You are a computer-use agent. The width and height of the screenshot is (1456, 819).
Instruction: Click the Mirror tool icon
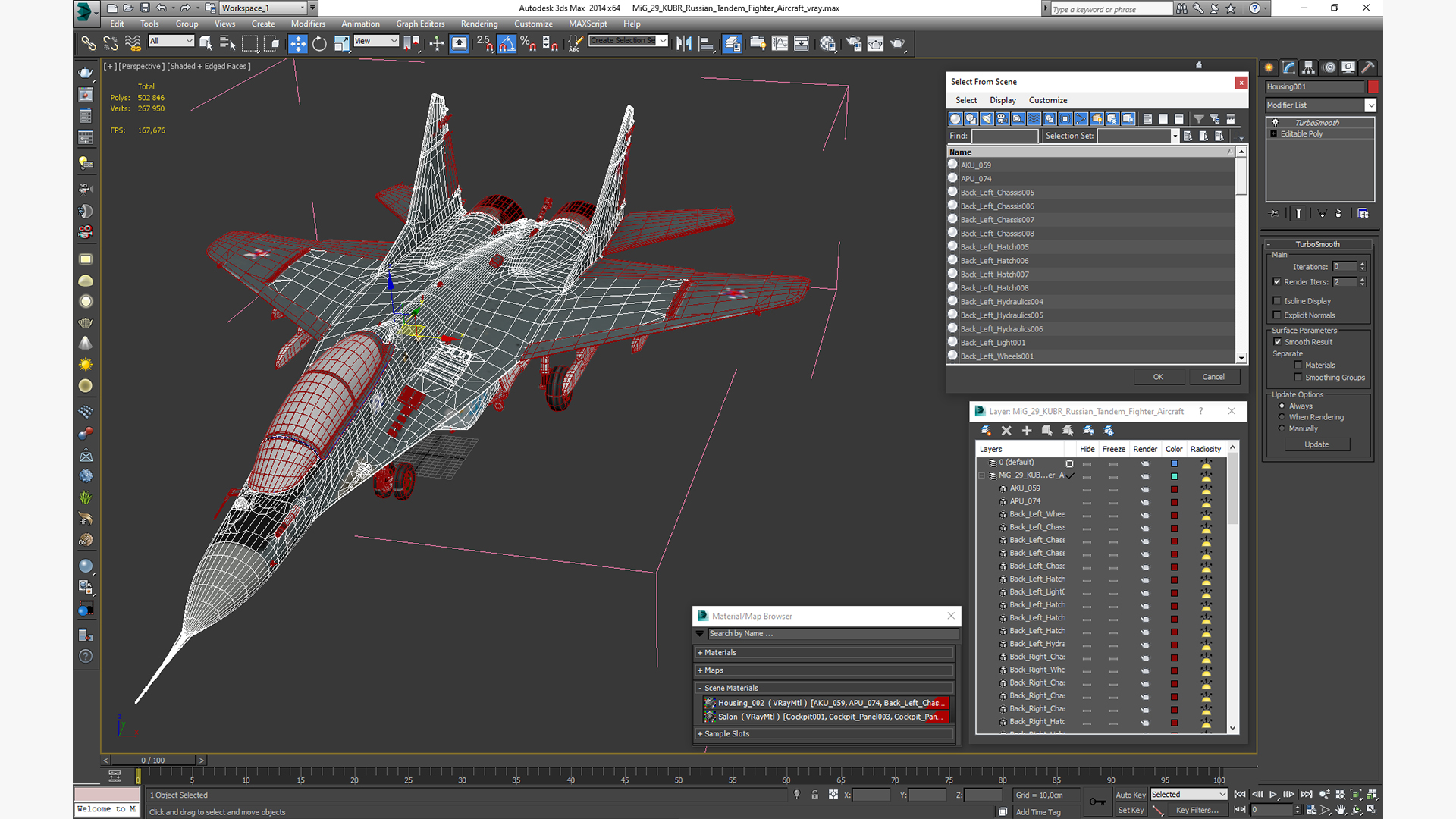point(683,44)
